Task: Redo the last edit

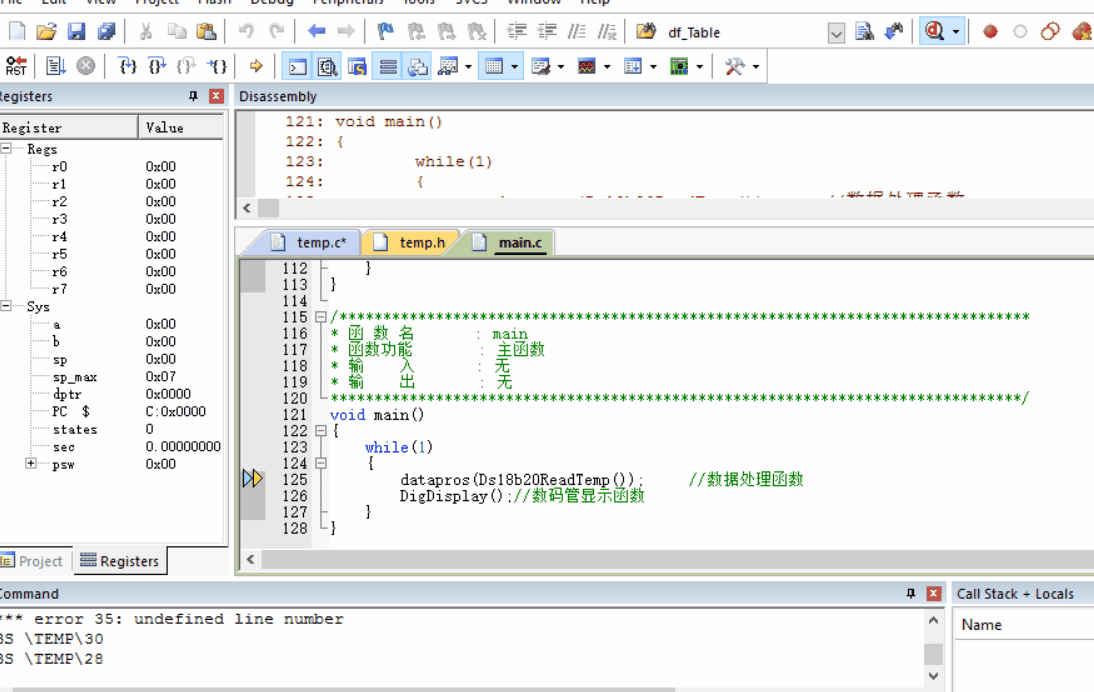Action: (277, 31)
